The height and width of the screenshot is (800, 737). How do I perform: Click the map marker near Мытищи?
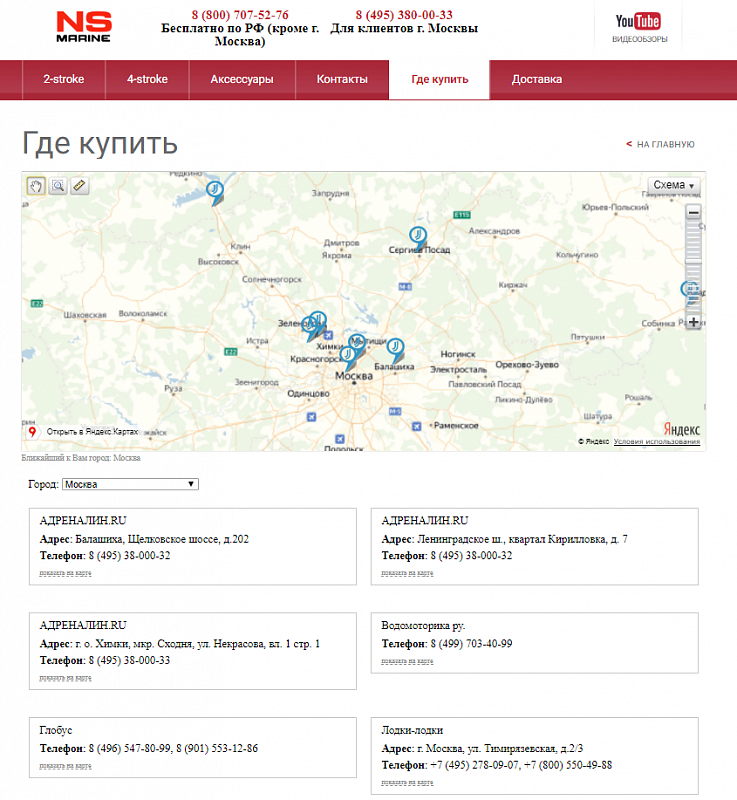[357, 345]
